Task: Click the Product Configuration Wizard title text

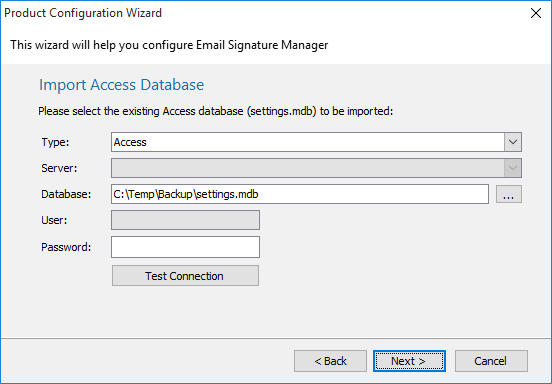Action: point(83,13)
